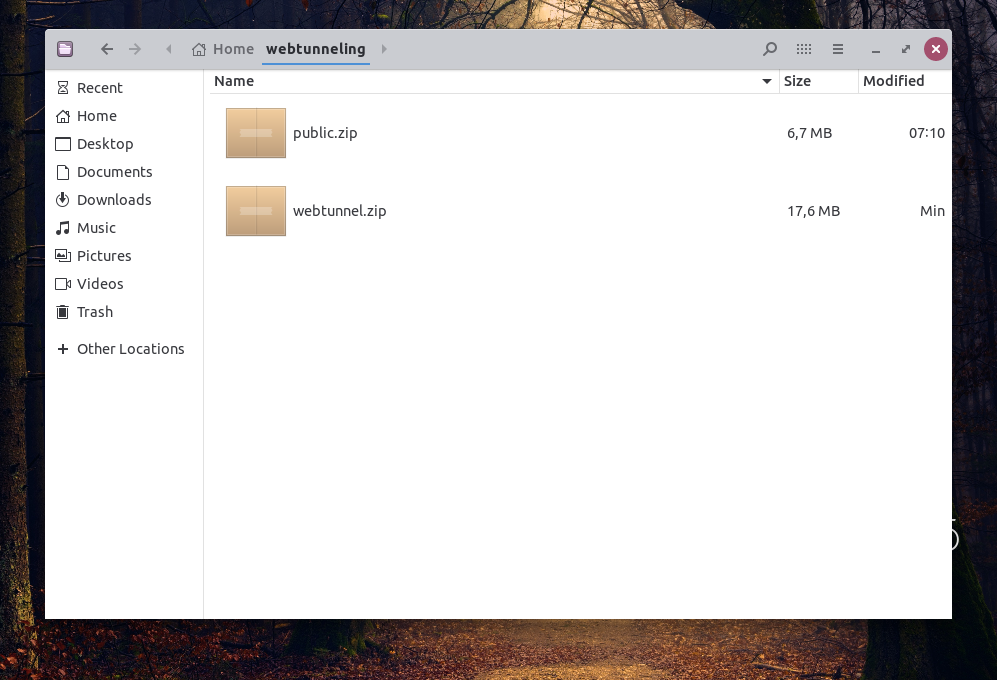
Task: Open the search in Files
Action: (769, 48)
